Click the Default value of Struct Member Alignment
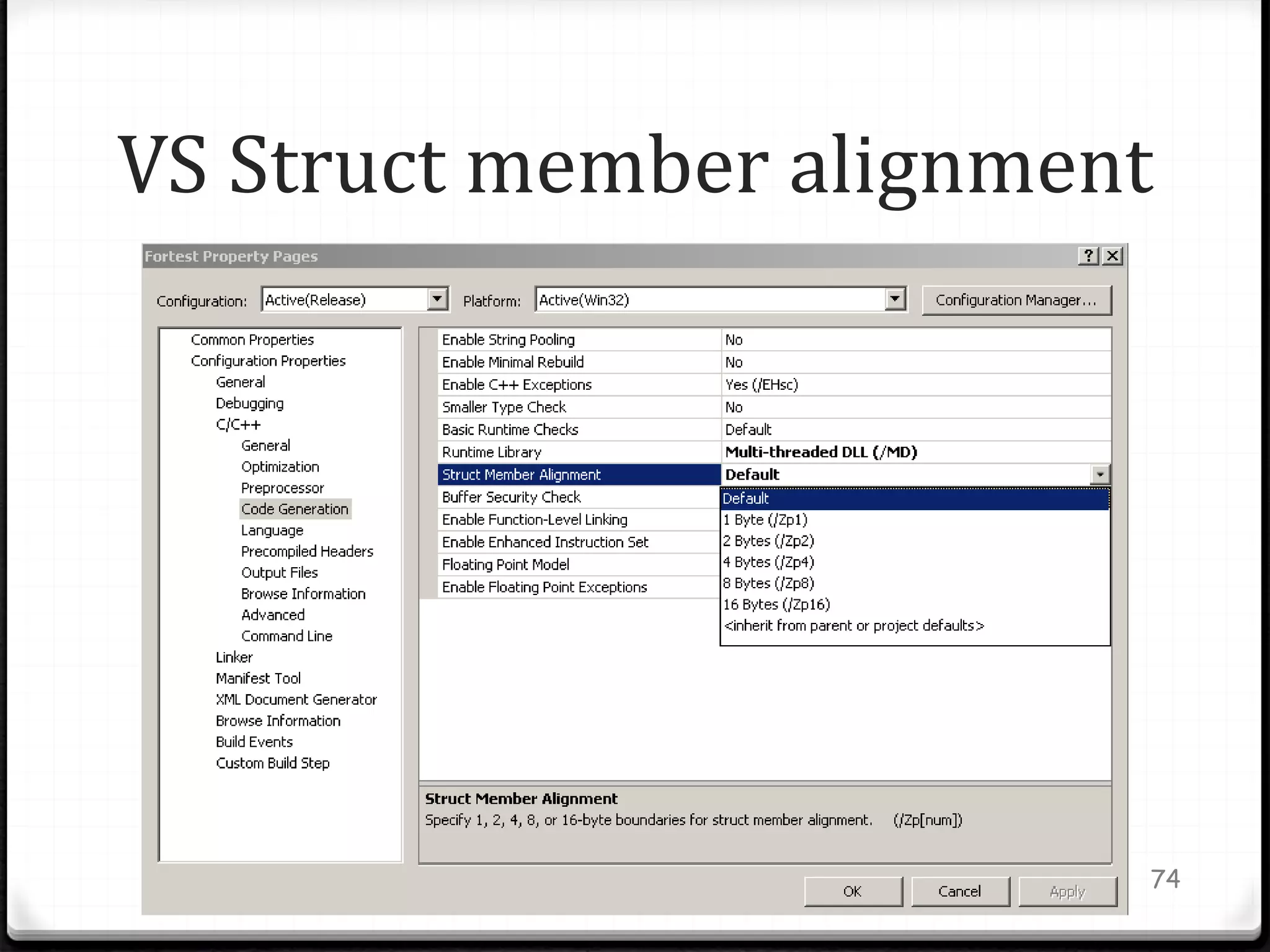Viewport: 1270px width, 952px height. 906,475
